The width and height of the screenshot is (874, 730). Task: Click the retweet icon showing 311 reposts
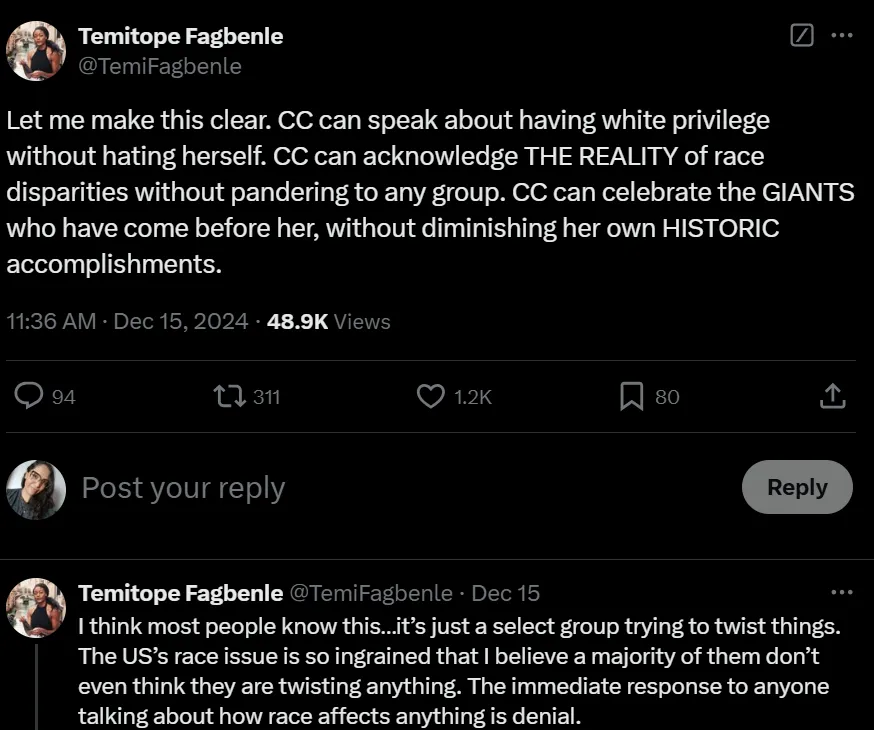tap(231, 396)
